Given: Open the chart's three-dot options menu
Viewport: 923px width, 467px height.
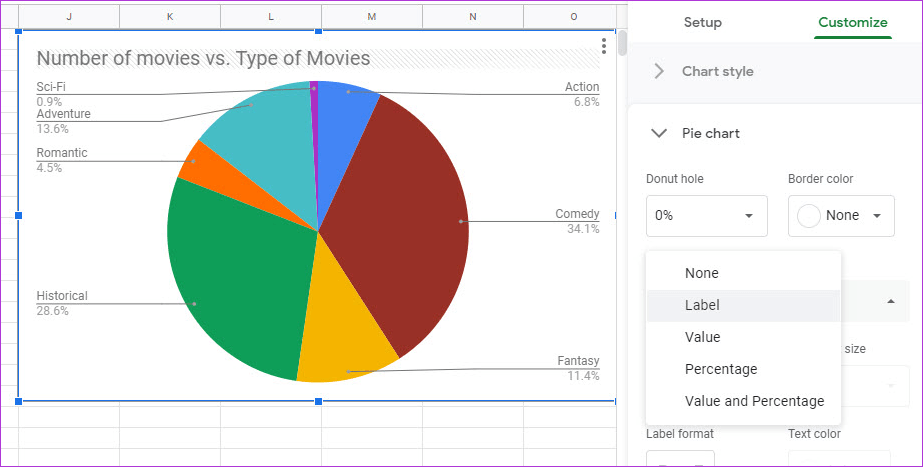Looking at the screenshot, I should coord(604,46).
